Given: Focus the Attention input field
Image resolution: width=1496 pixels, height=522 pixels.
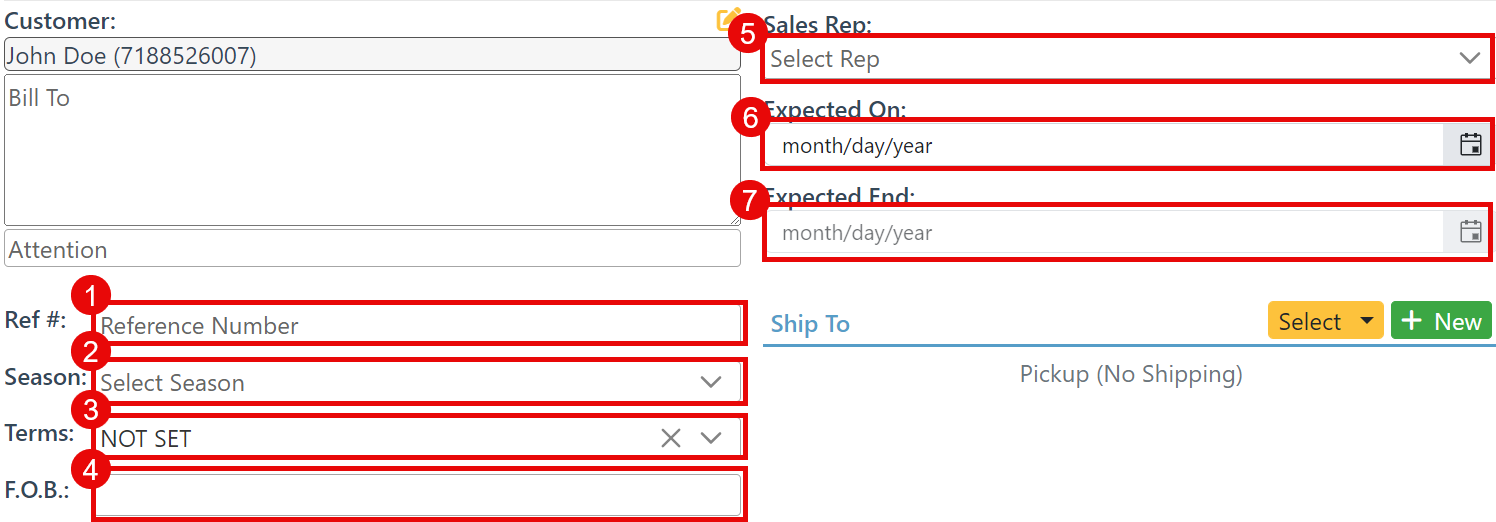Looking at the screenshot, I should 372,249.
